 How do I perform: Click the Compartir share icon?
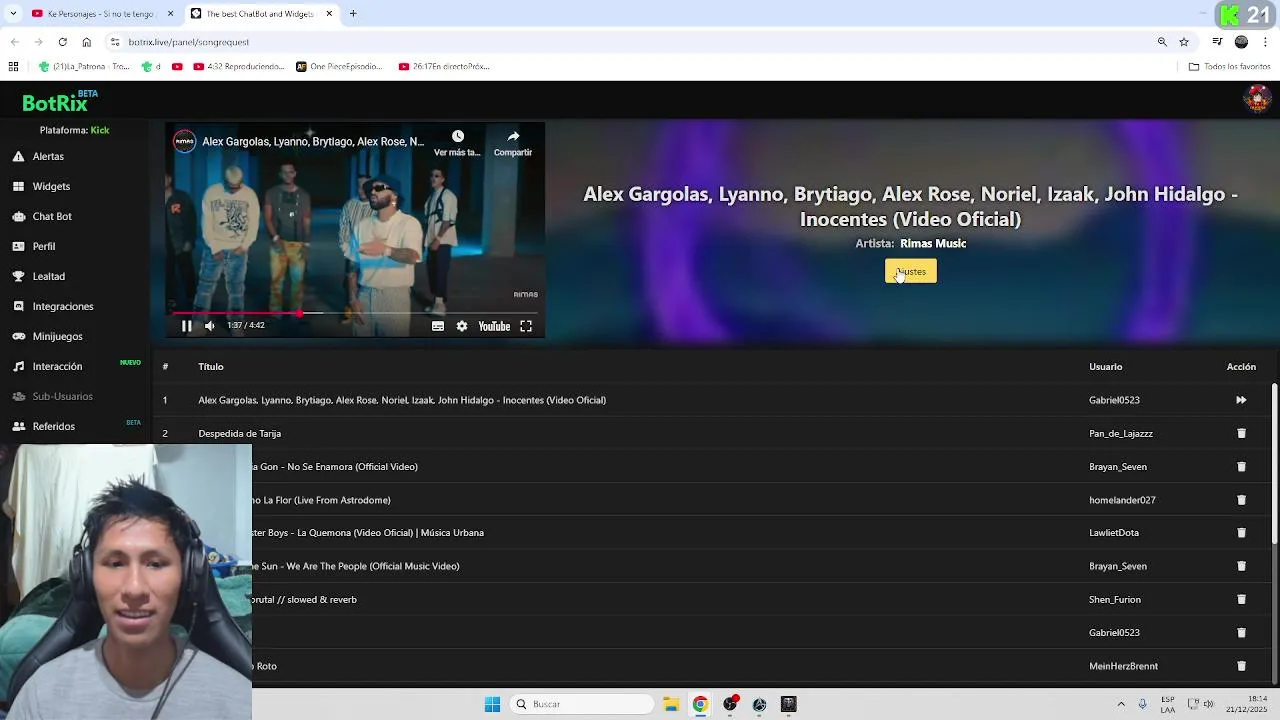tap(513, 136)
